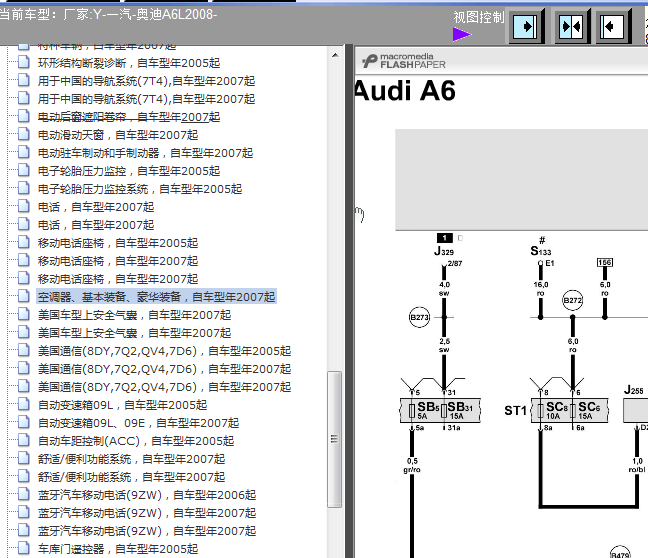
Task: Select 车库门遥控器,自车型年2005起
Action: pos(118,548)
